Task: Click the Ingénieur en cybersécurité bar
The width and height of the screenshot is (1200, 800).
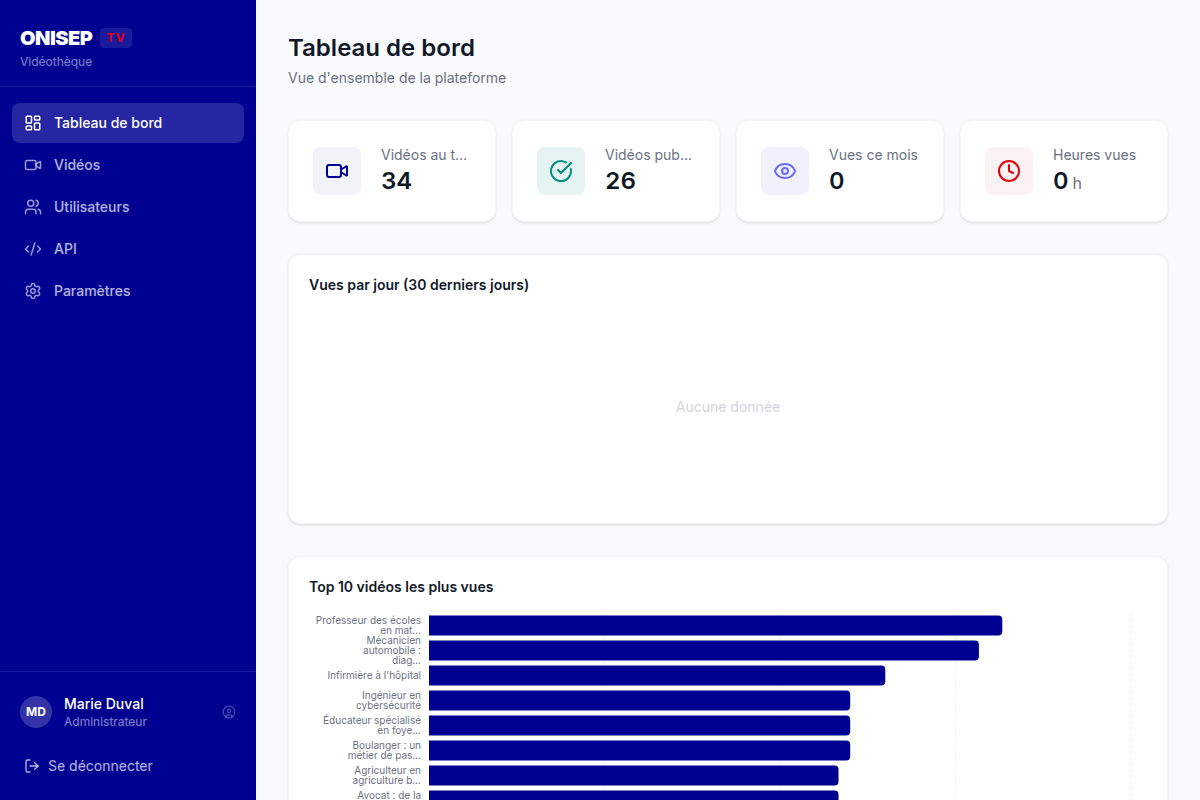Action: tap(639, 700)
